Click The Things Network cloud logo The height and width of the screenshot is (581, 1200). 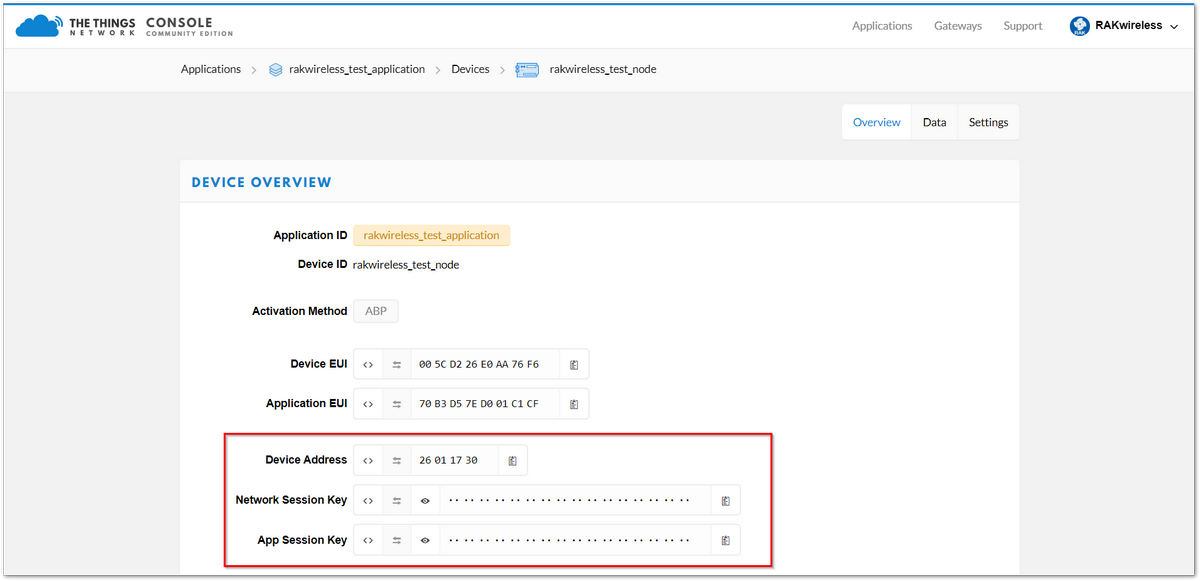click(39, 26)
